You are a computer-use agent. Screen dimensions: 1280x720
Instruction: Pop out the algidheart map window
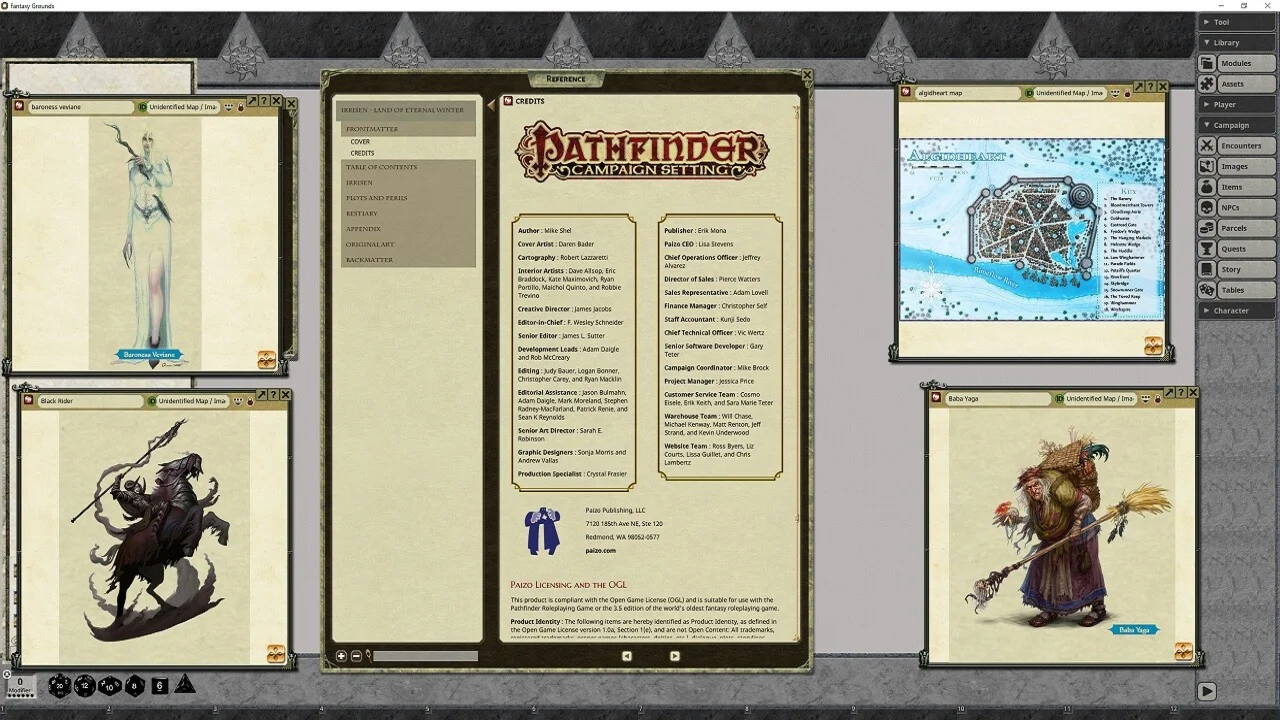[1138, 88]
